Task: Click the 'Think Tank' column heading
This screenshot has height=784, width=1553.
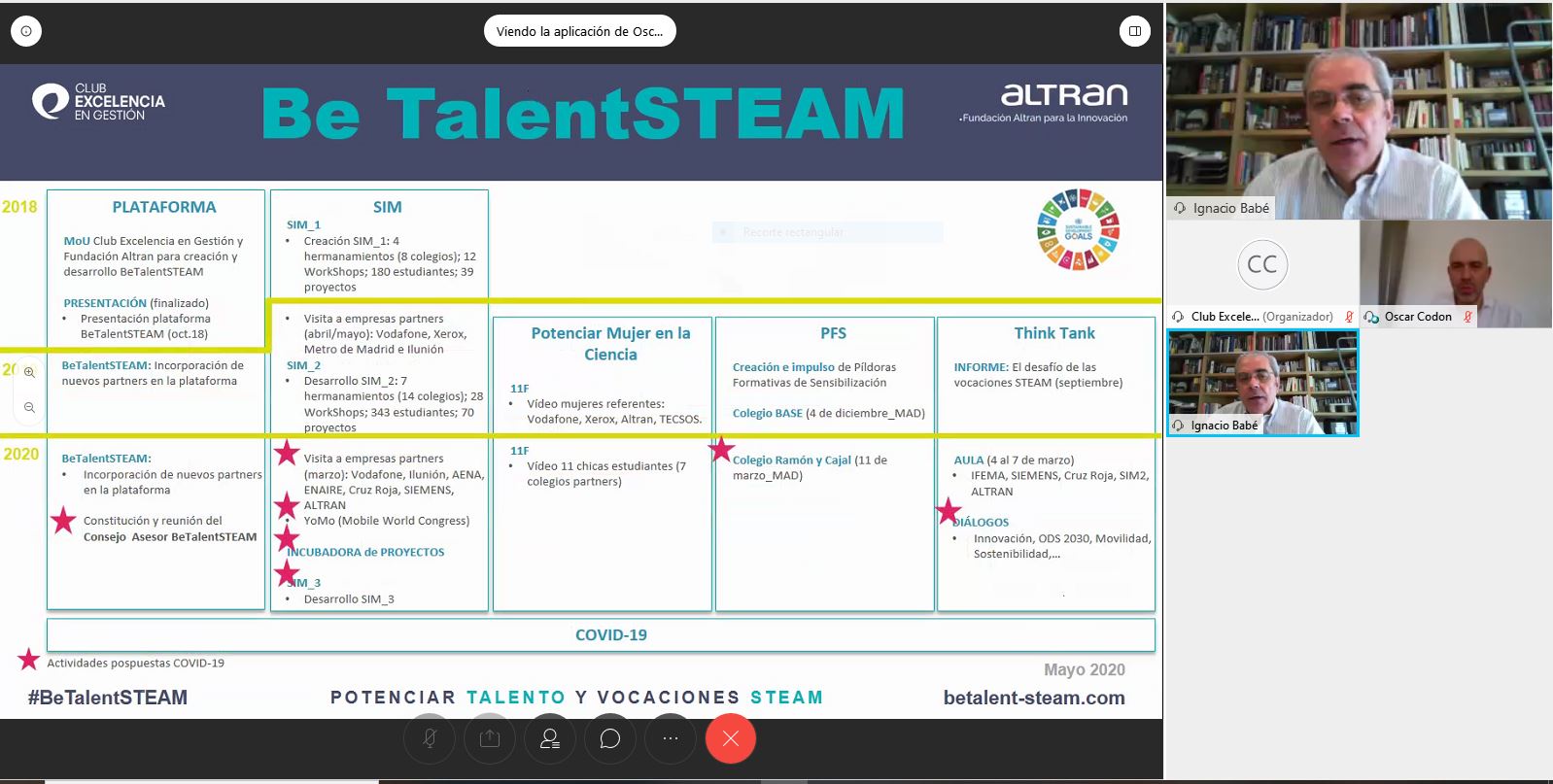Action: pyautogui.click(x=1054, y=333)
